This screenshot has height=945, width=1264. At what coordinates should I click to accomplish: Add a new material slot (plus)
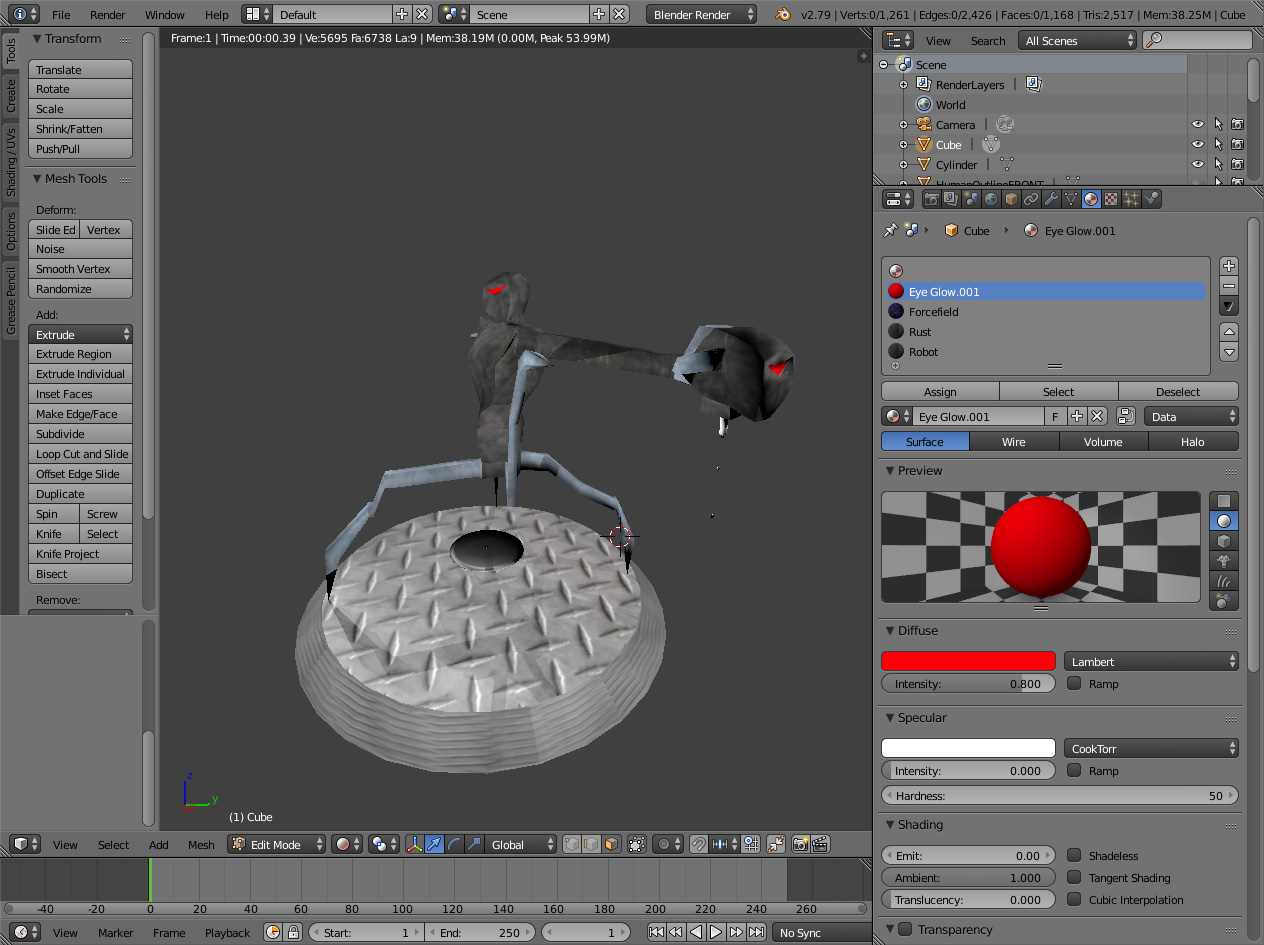tap(1229, 266)
